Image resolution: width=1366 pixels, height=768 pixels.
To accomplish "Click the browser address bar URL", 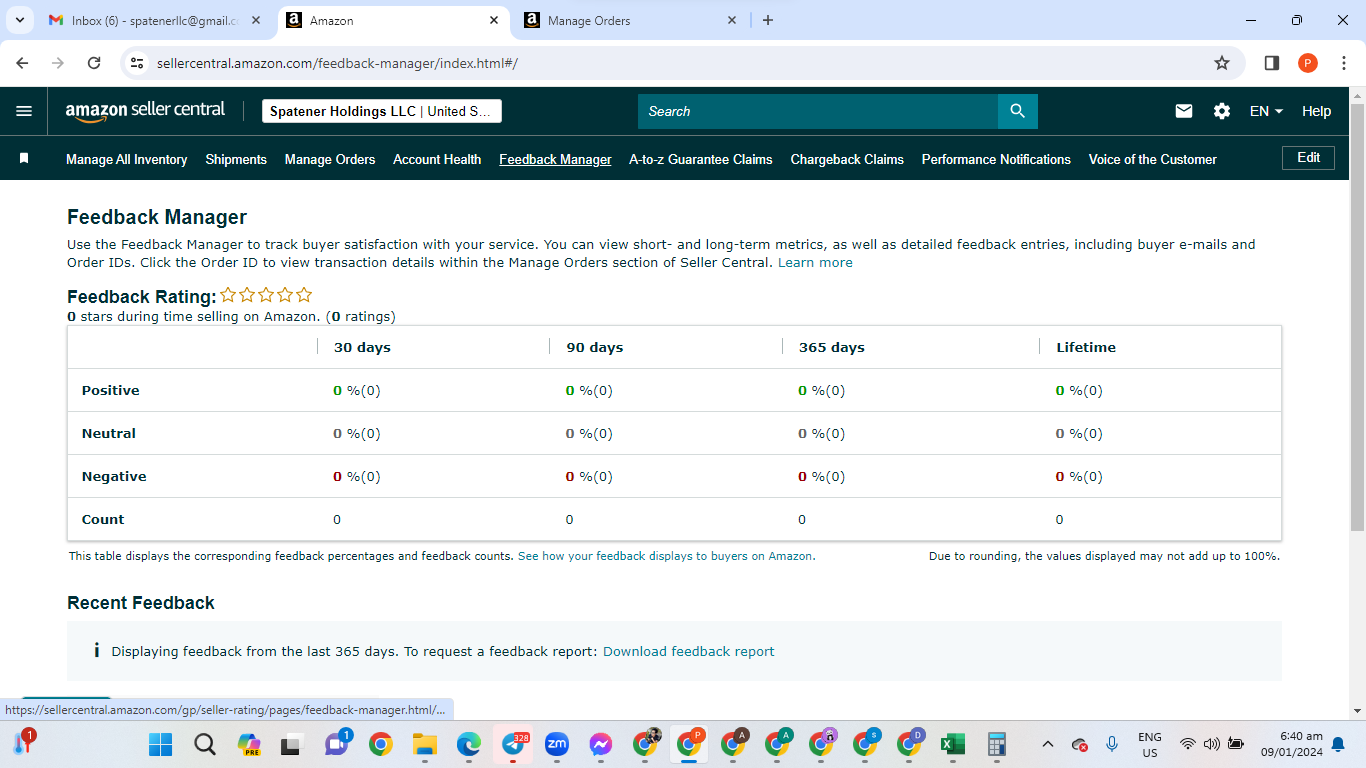I will click(x=337, y=63).
